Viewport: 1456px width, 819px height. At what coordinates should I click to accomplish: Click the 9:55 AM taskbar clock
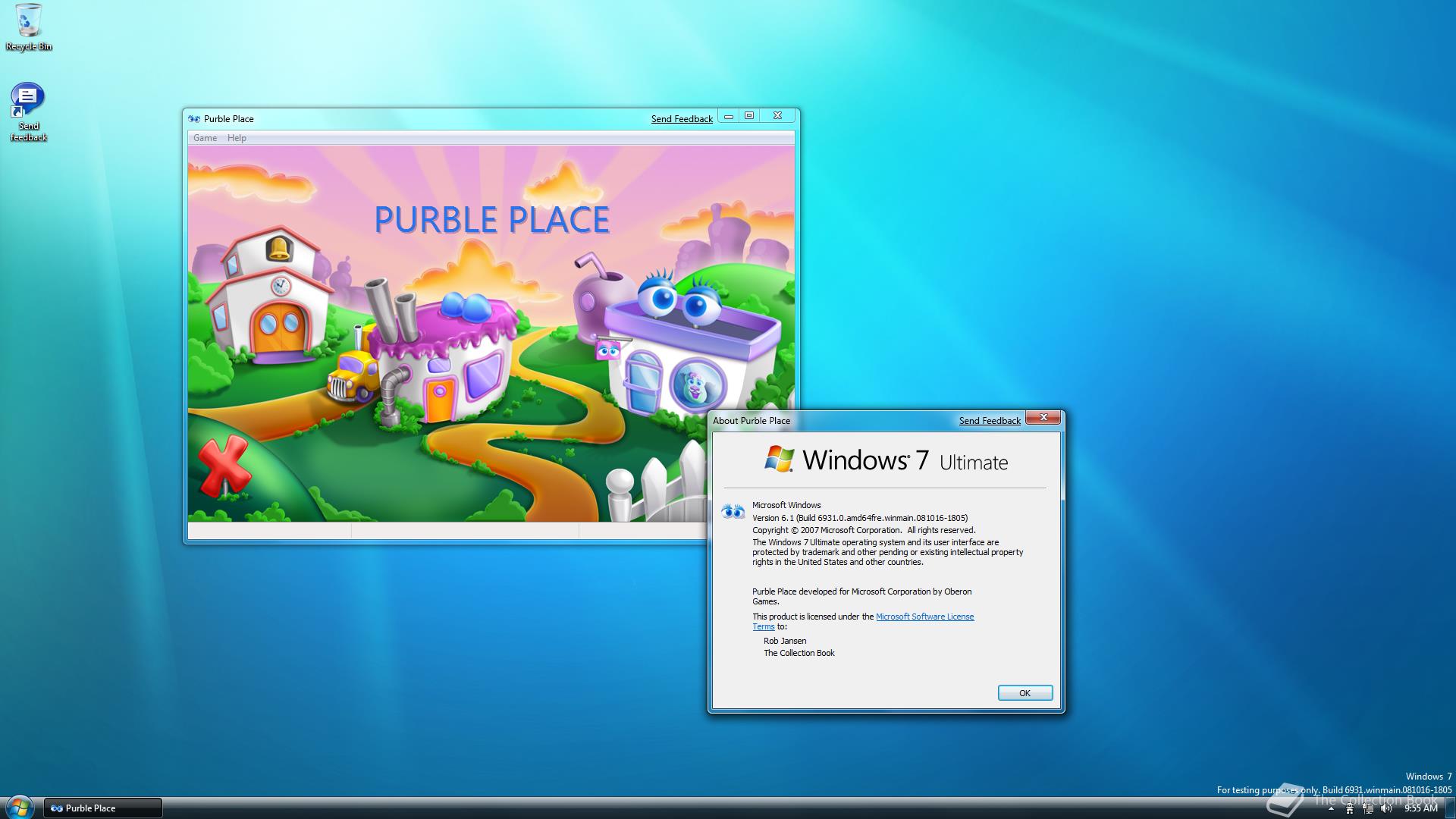[x=1420, y=809]
